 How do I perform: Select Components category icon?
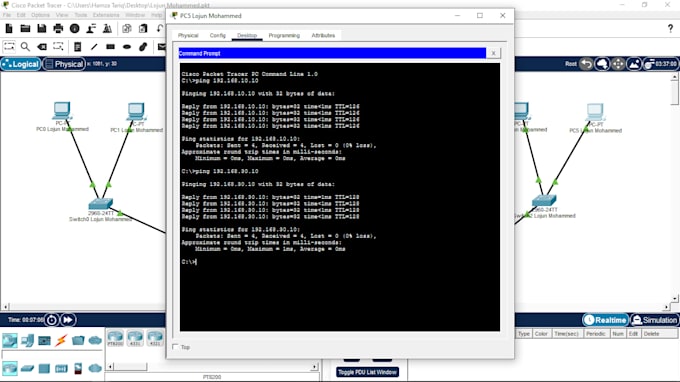[44, 341]
